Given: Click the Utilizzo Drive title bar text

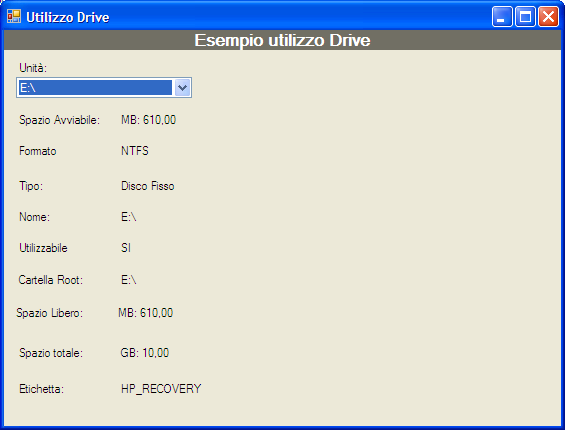Looking at the screenshot, I should [68, 17].
